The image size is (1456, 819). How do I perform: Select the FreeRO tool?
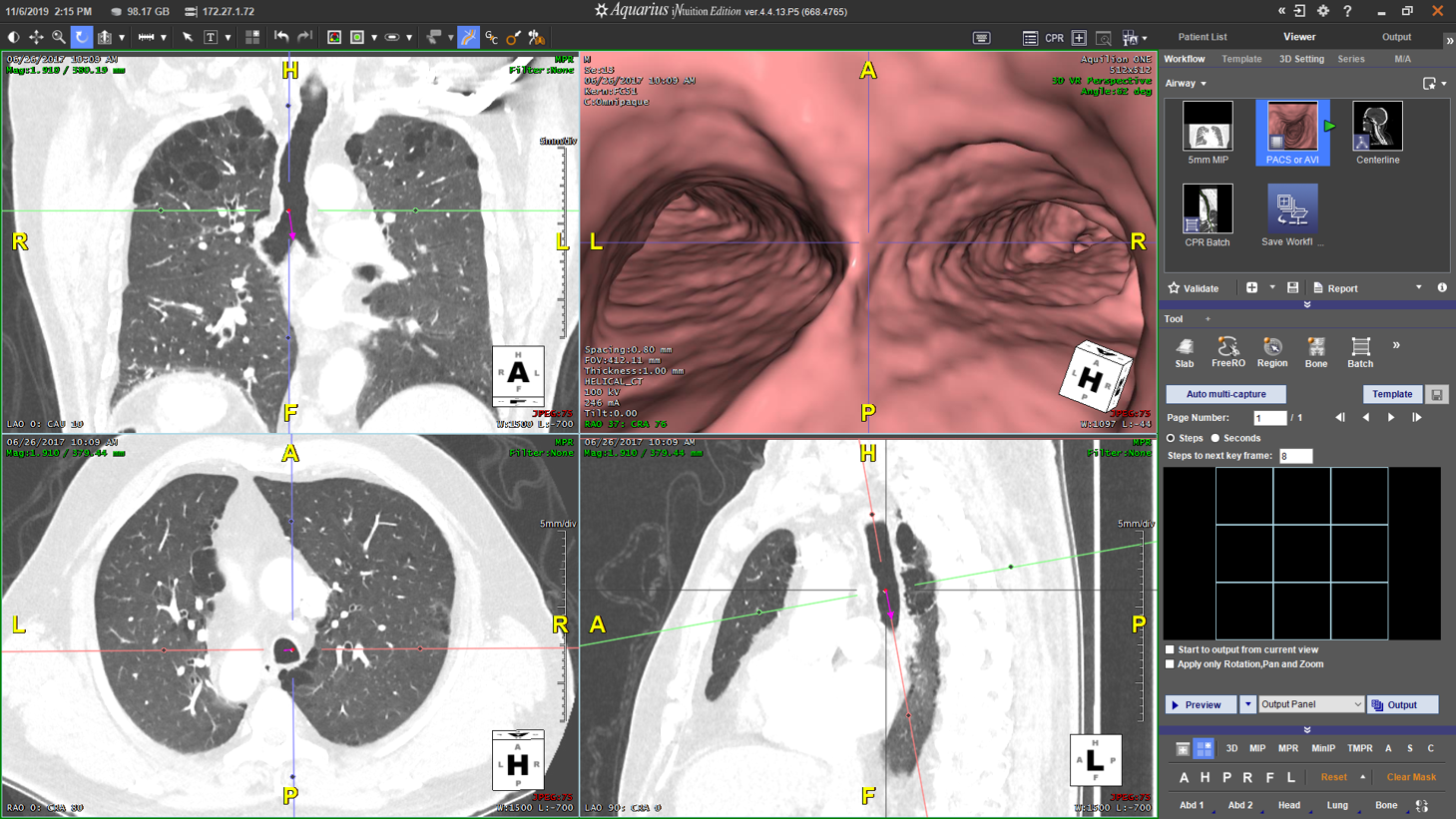click(x=1228, y=352)
